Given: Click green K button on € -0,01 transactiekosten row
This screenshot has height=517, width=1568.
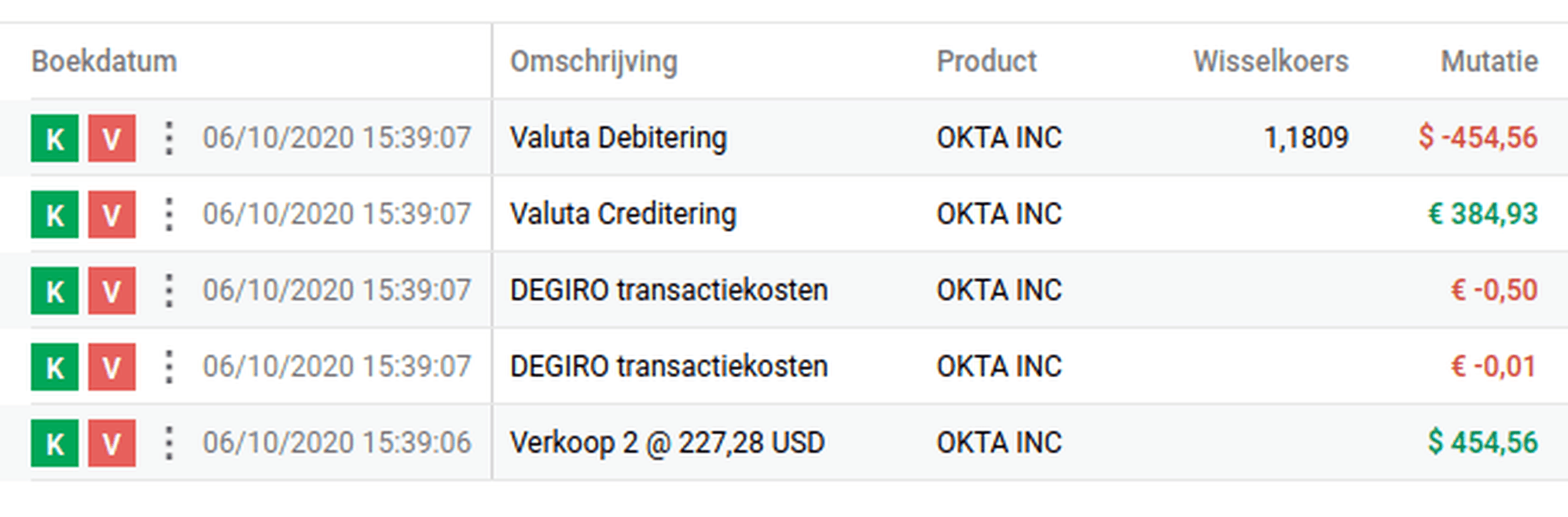Looking at the screenshot, I should [55, 367].
